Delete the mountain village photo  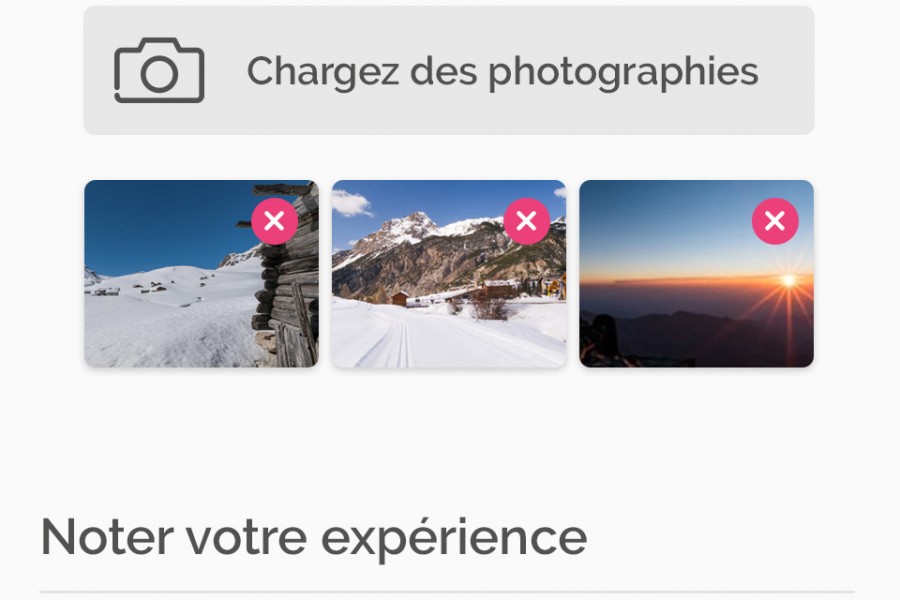point(526,221)
